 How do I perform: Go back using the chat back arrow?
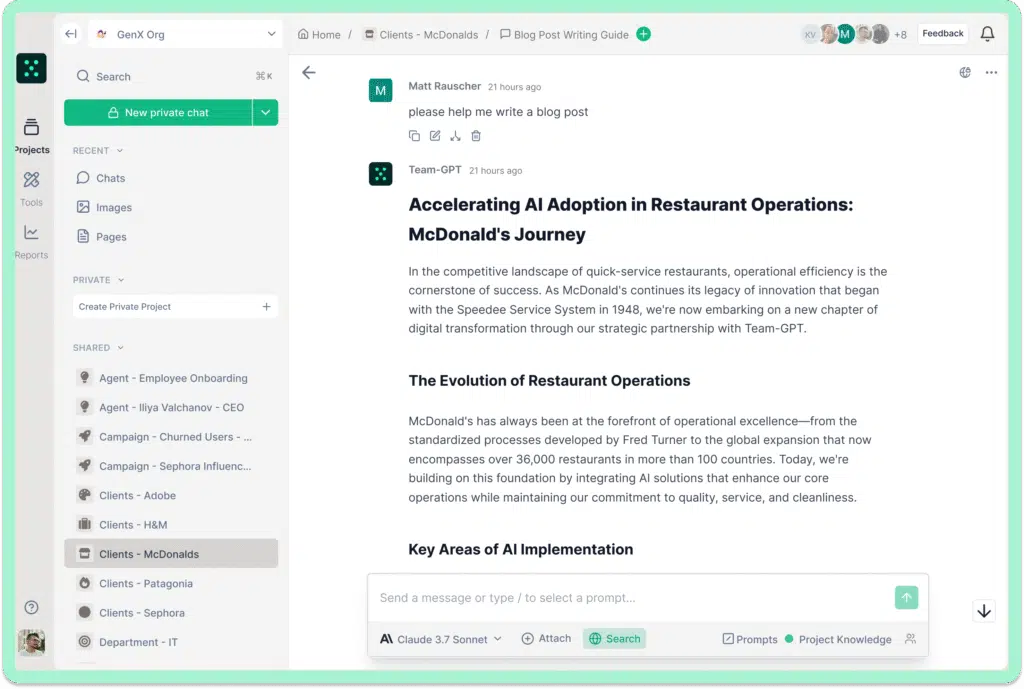tap(309, 72)
